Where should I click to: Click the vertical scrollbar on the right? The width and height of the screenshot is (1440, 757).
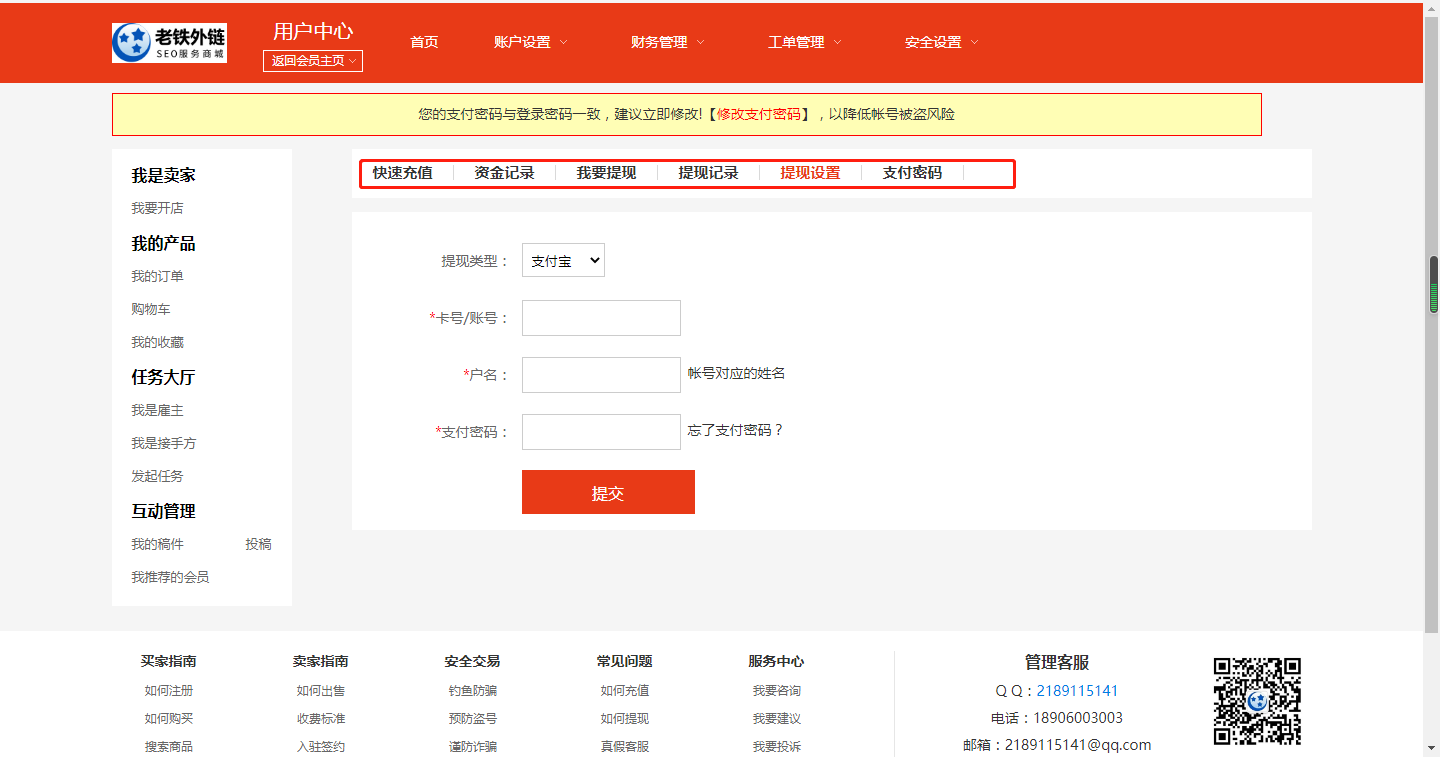pyautogui.click(x=1433, y=290)
